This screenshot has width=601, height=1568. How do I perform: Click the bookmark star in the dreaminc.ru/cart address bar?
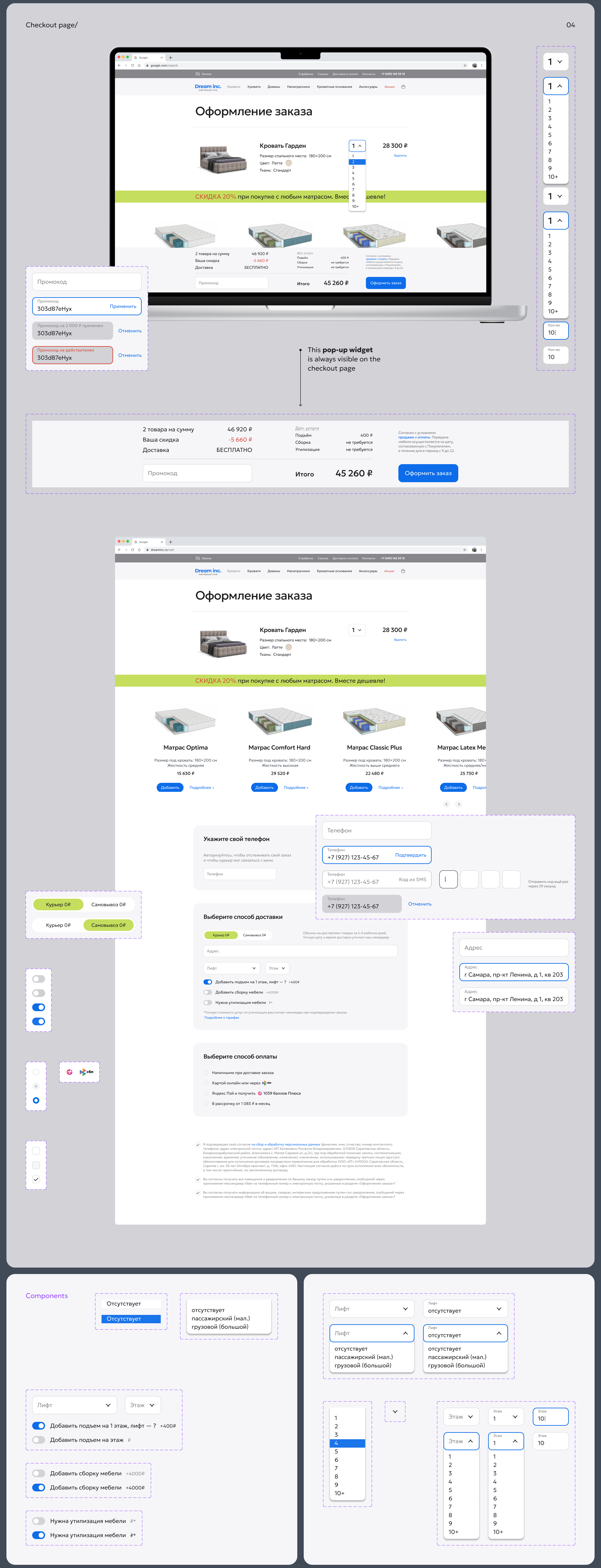click(465, 550)
